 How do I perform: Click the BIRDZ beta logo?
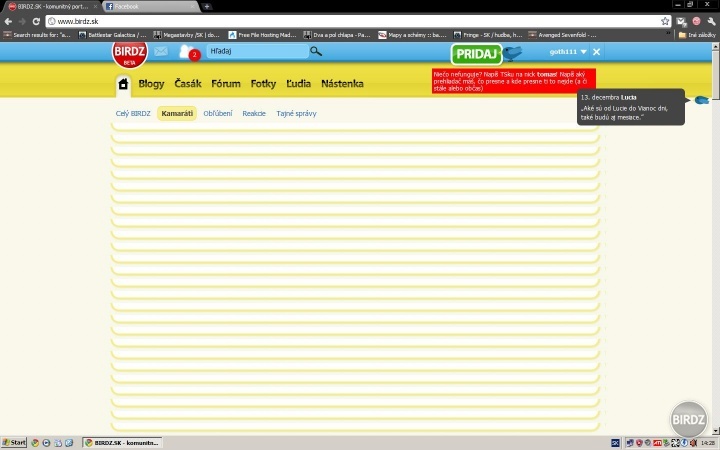[x=128, y=53]
